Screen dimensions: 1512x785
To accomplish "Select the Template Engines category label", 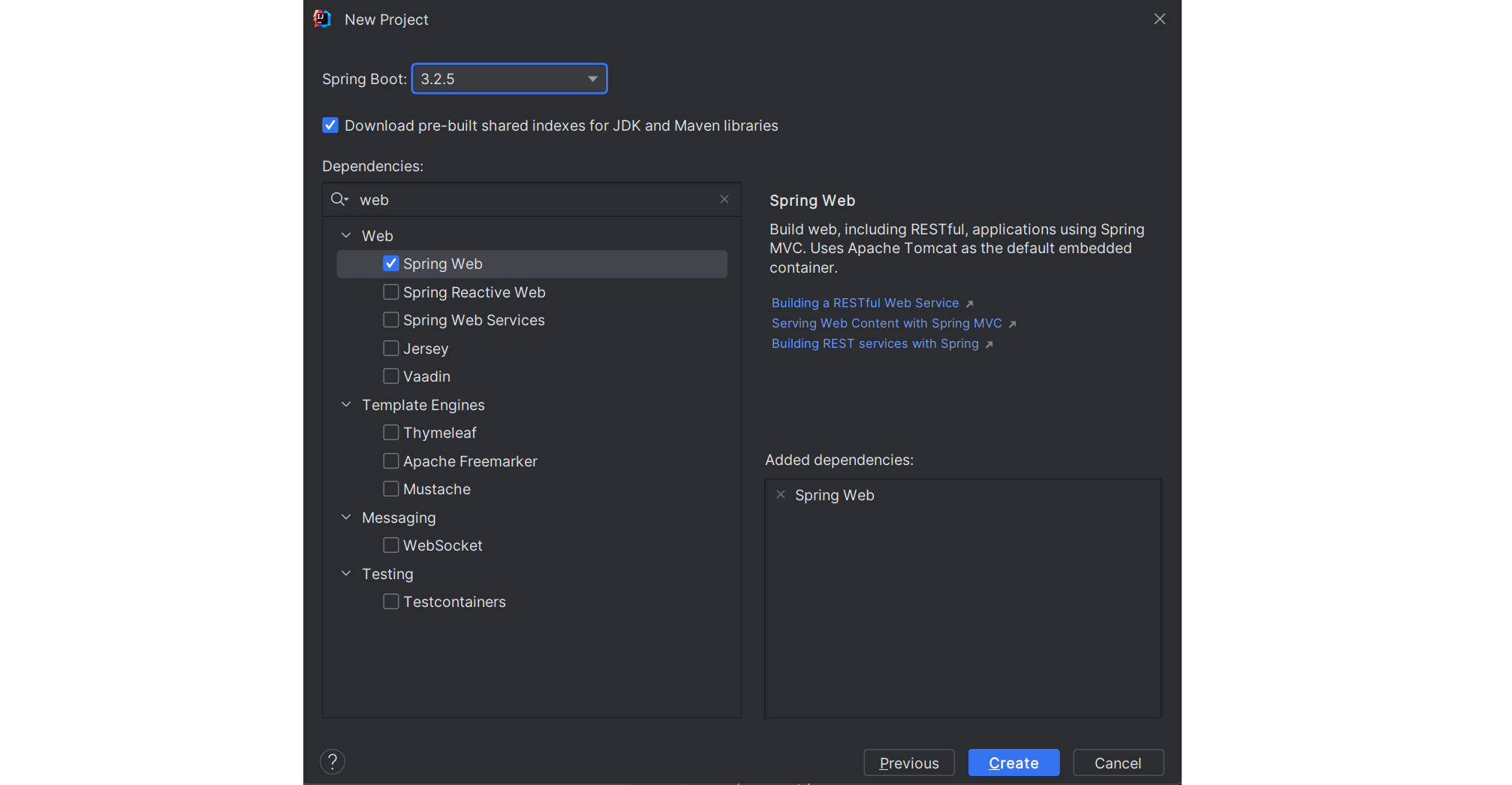I will tap(423, 405).
